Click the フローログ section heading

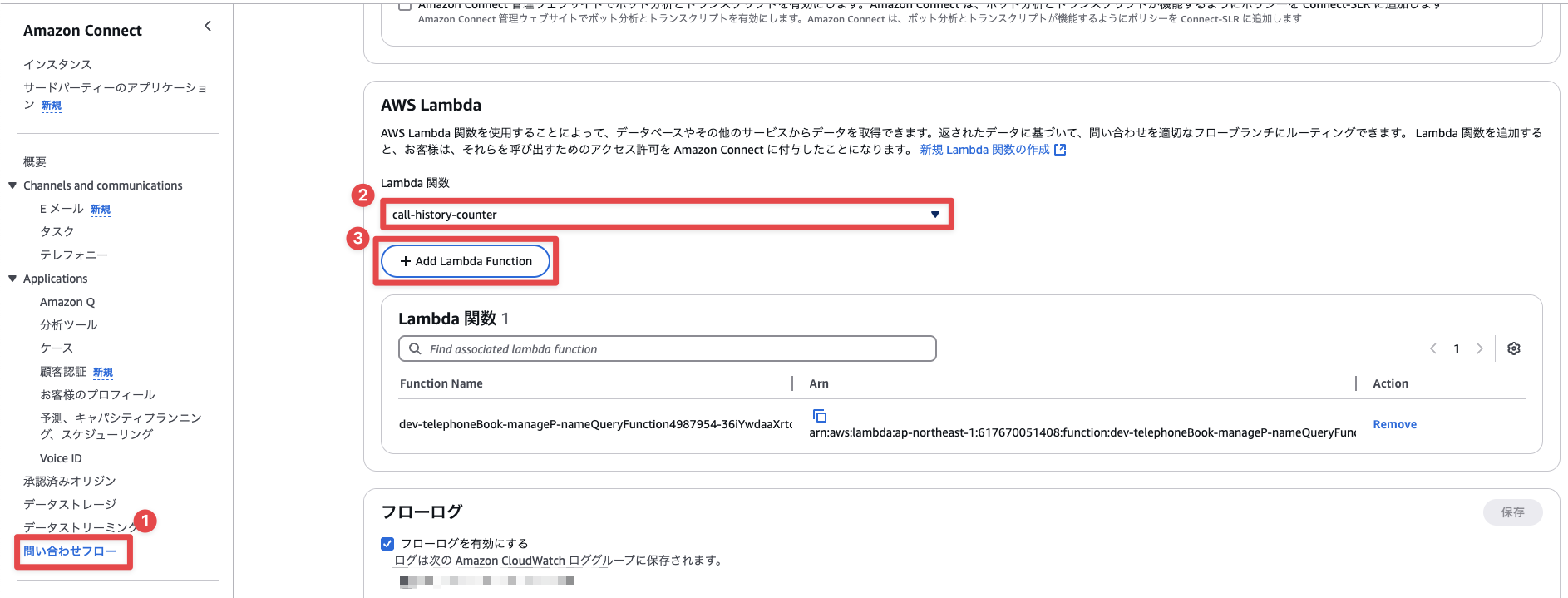422,512
